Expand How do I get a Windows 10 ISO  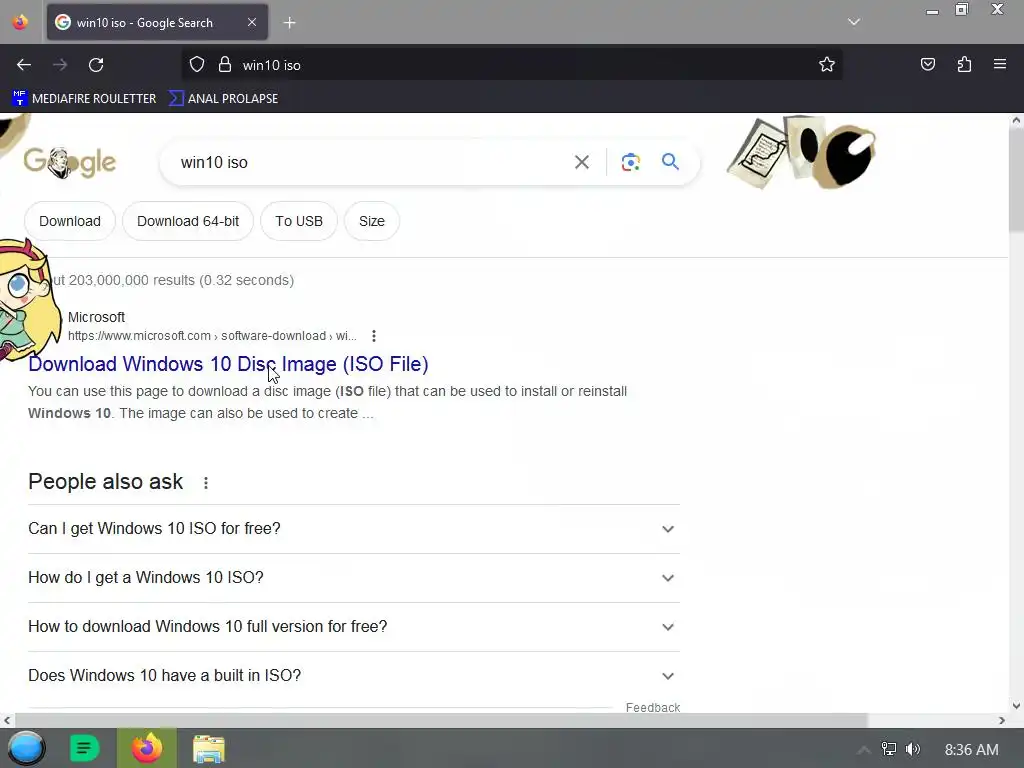354,577
